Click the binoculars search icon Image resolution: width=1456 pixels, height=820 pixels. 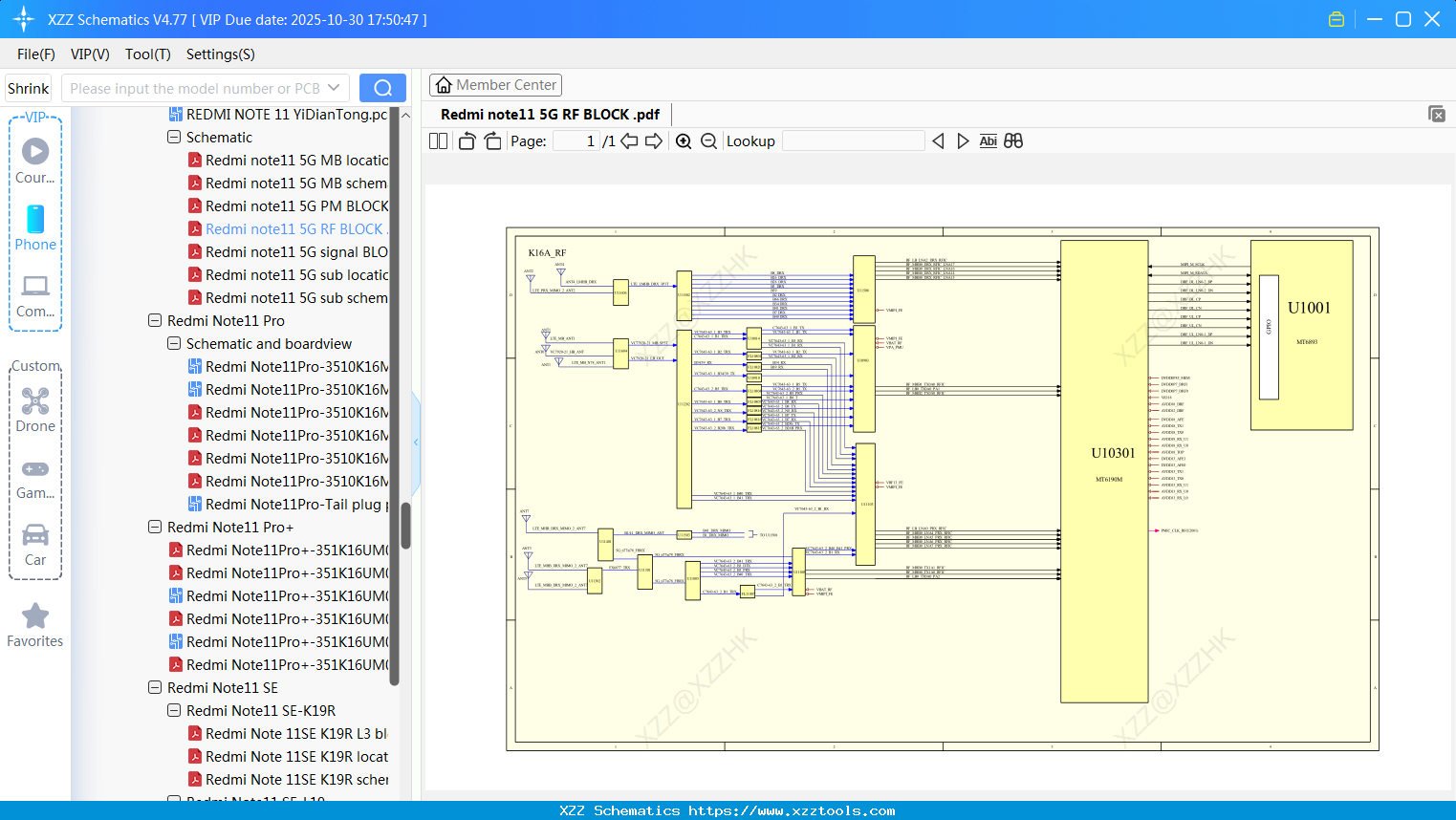[x=1013, y=141]
